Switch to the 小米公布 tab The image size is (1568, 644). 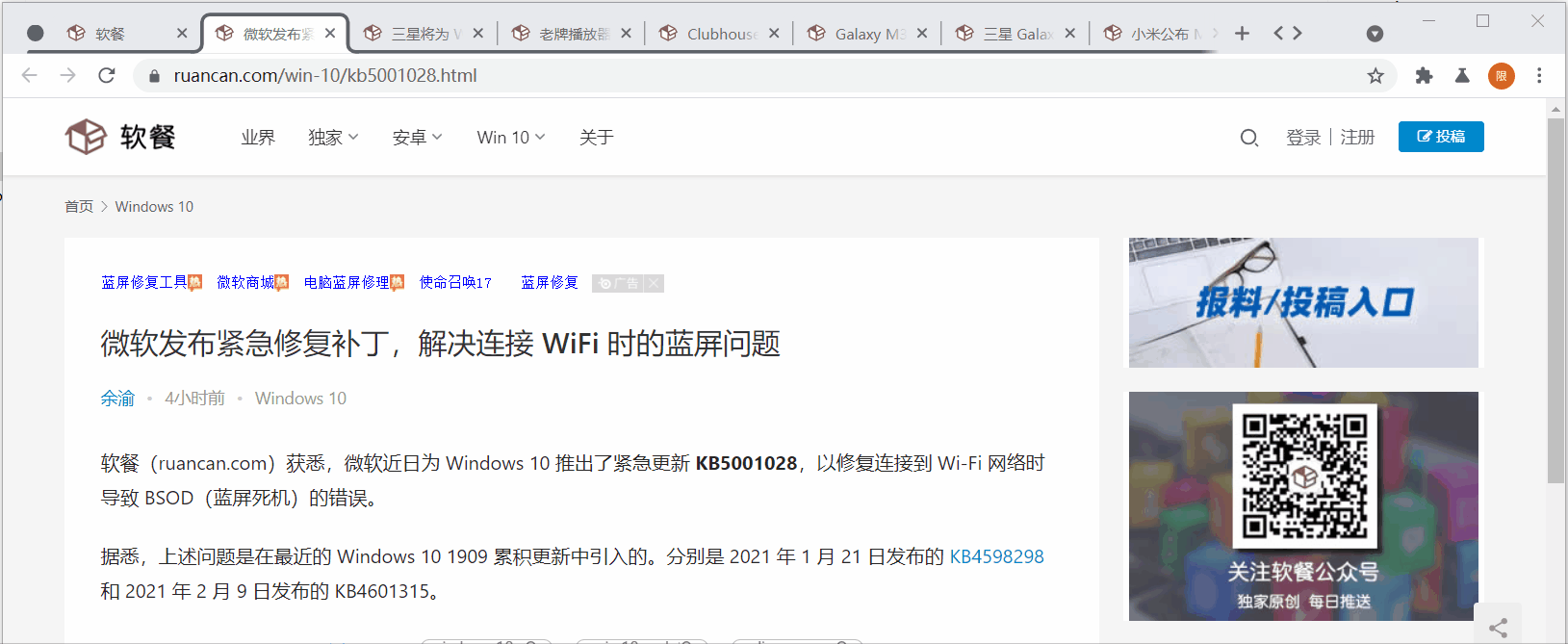(1160, 34)
